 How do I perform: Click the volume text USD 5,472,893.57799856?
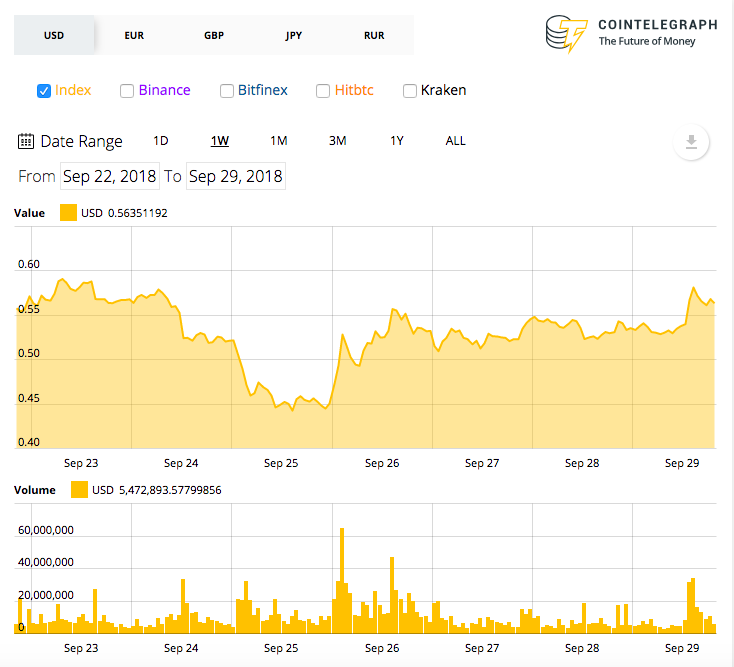point(156,490)
